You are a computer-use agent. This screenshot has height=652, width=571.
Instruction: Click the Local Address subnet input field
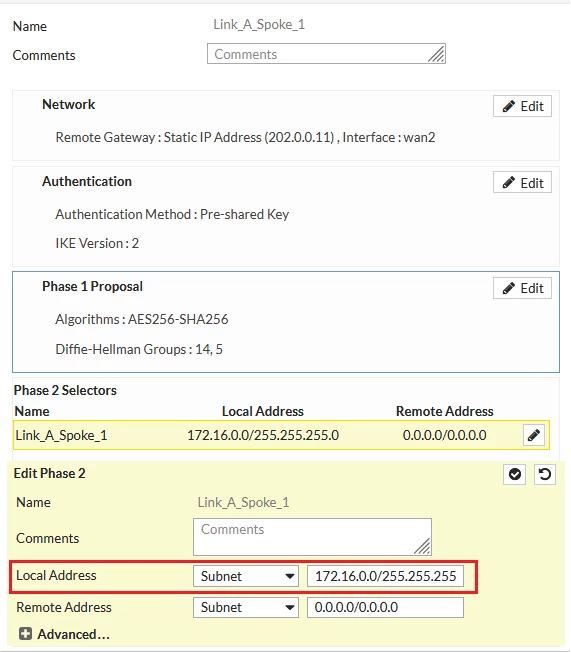pyautogui.click(x=385, y=576)
